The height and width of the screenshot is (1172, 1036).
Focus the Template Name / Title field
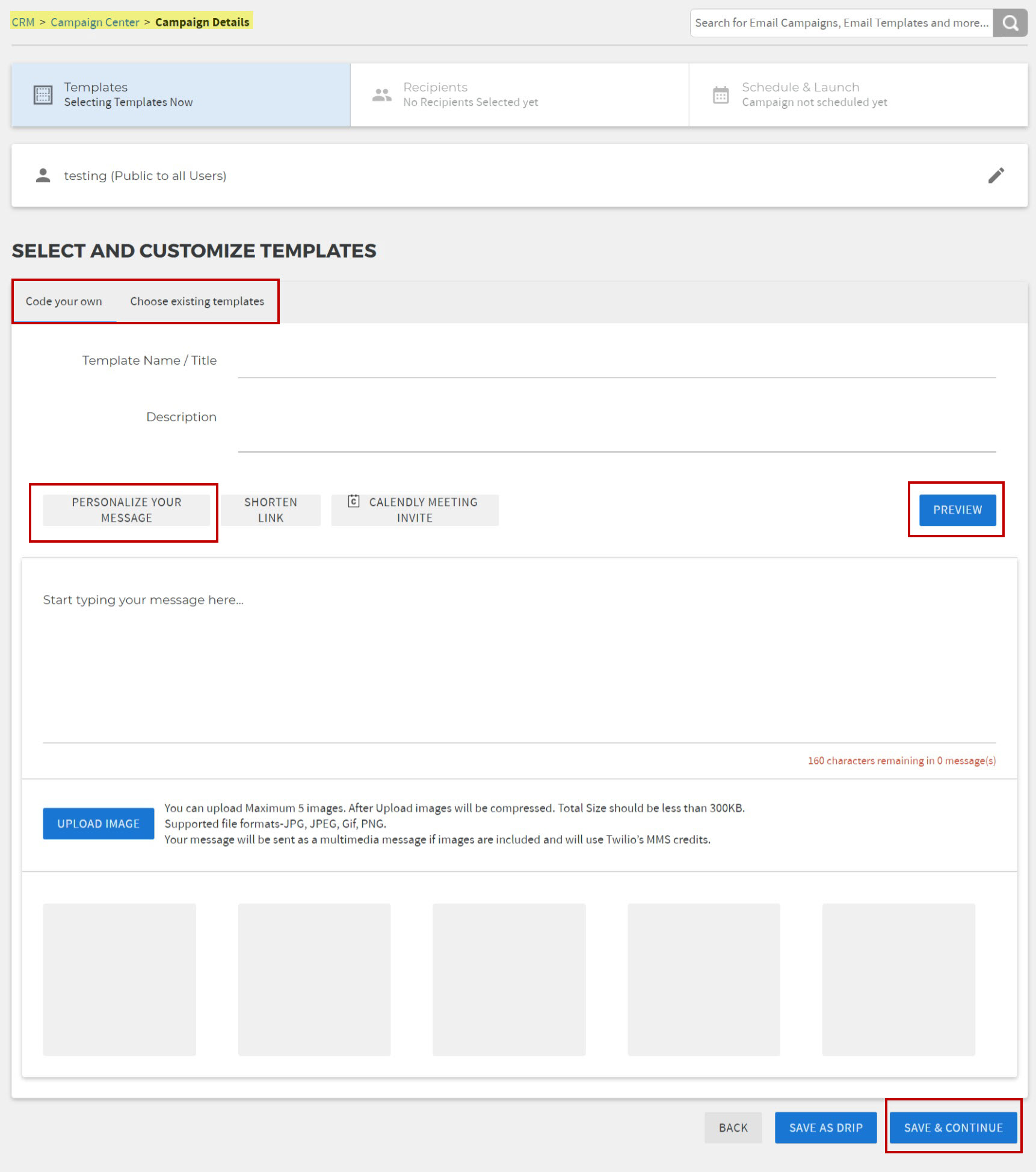tap(617, 361)
